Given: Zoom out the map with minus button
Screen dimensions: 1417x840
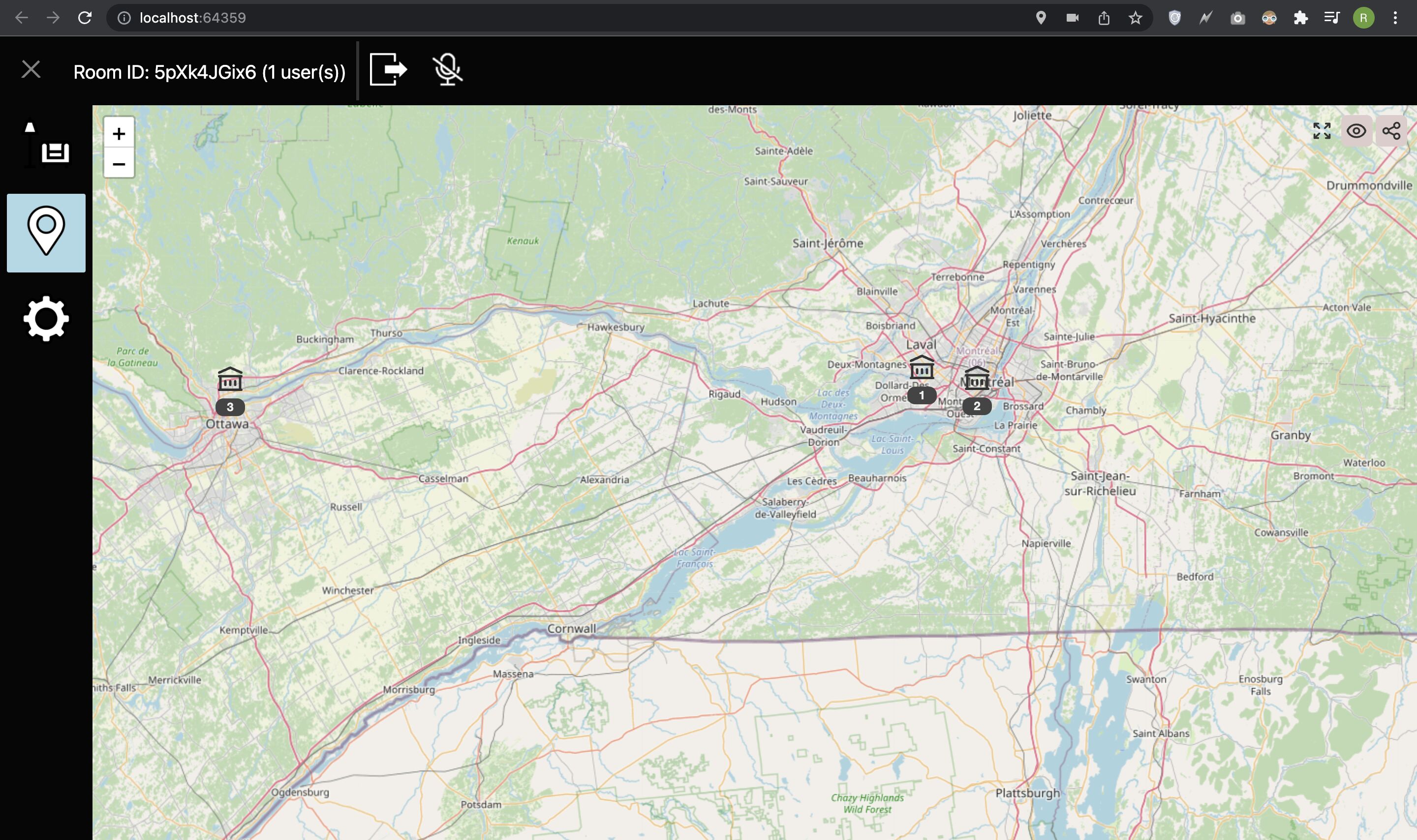Looking at the screenshot, I should click(119, 164).
